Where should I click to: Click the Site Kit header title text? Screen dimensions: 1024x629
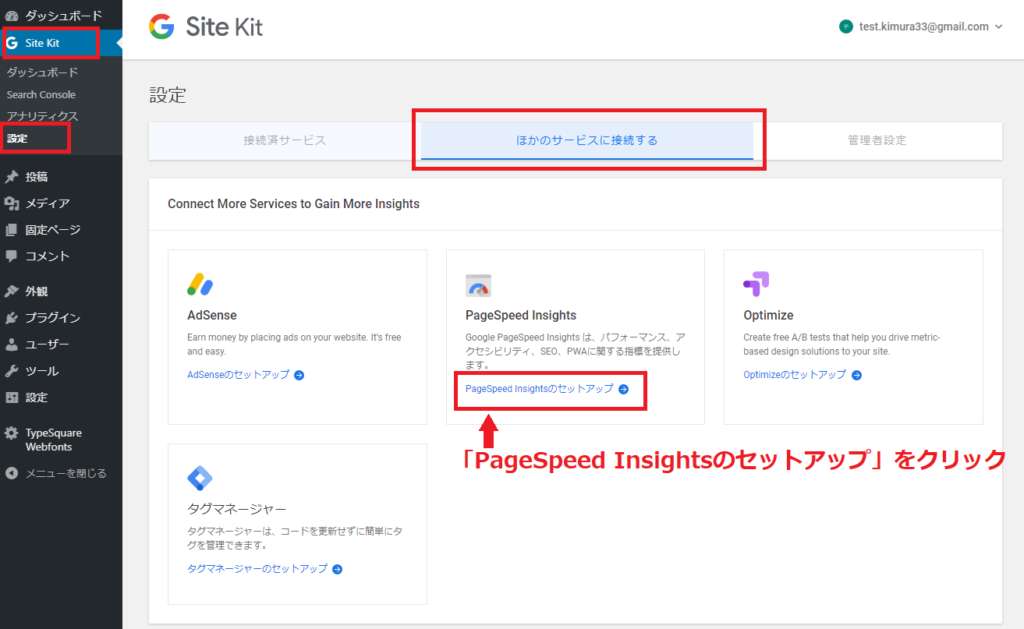pos(224,27)
